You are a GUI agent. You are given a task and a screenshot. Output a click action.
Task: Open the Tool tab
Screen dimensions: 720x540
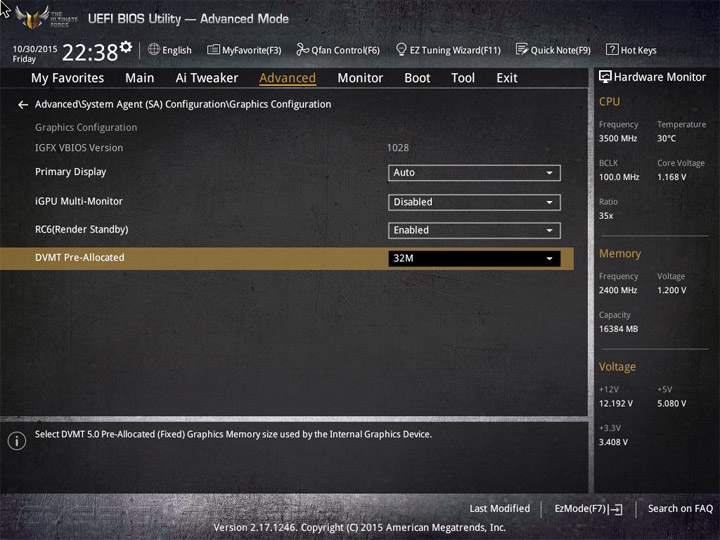[463, 78]
